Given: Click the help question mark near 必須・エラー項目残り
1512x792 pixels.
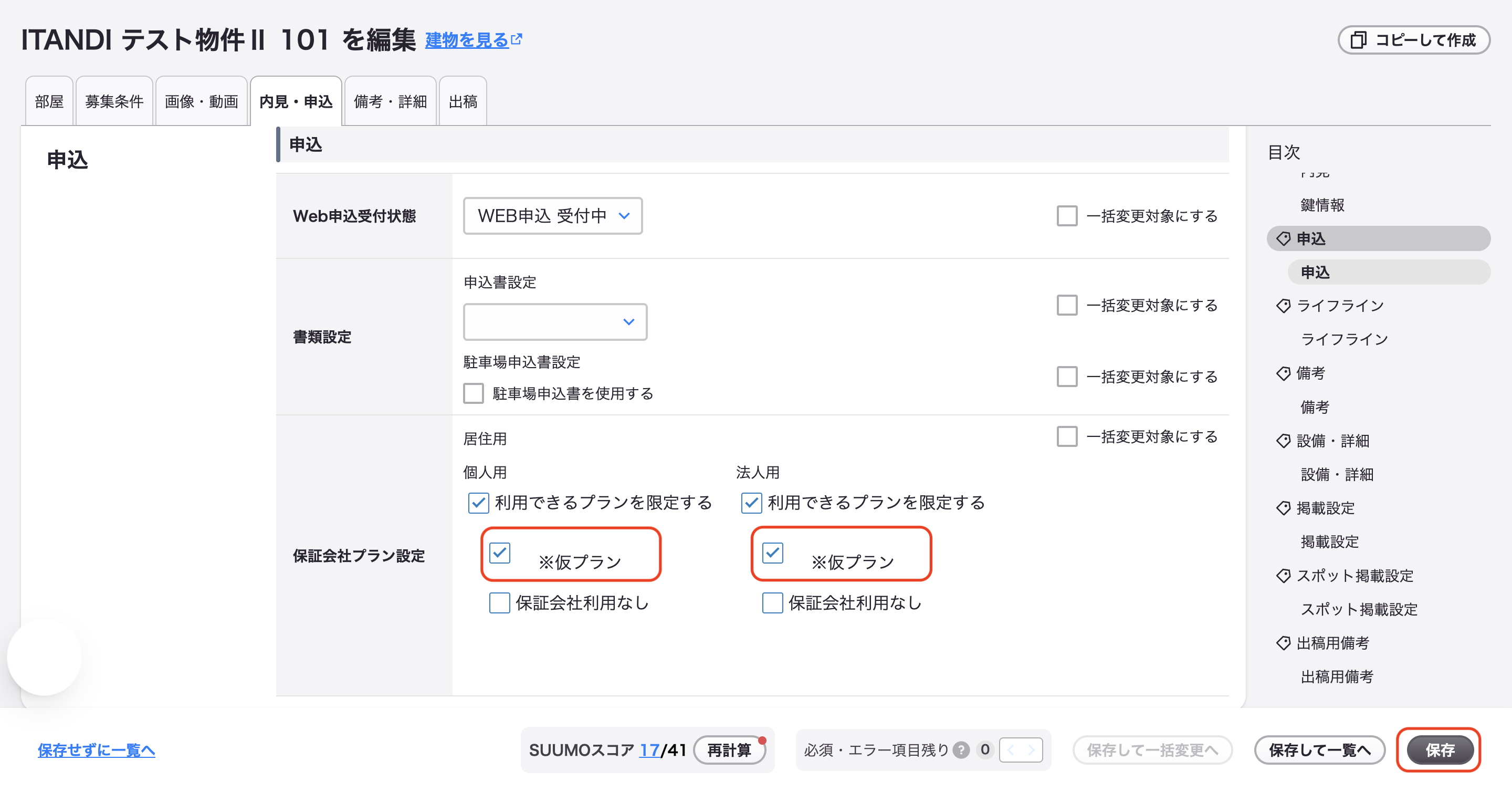Looking at the screenshot, I should [x=961, y=750].
